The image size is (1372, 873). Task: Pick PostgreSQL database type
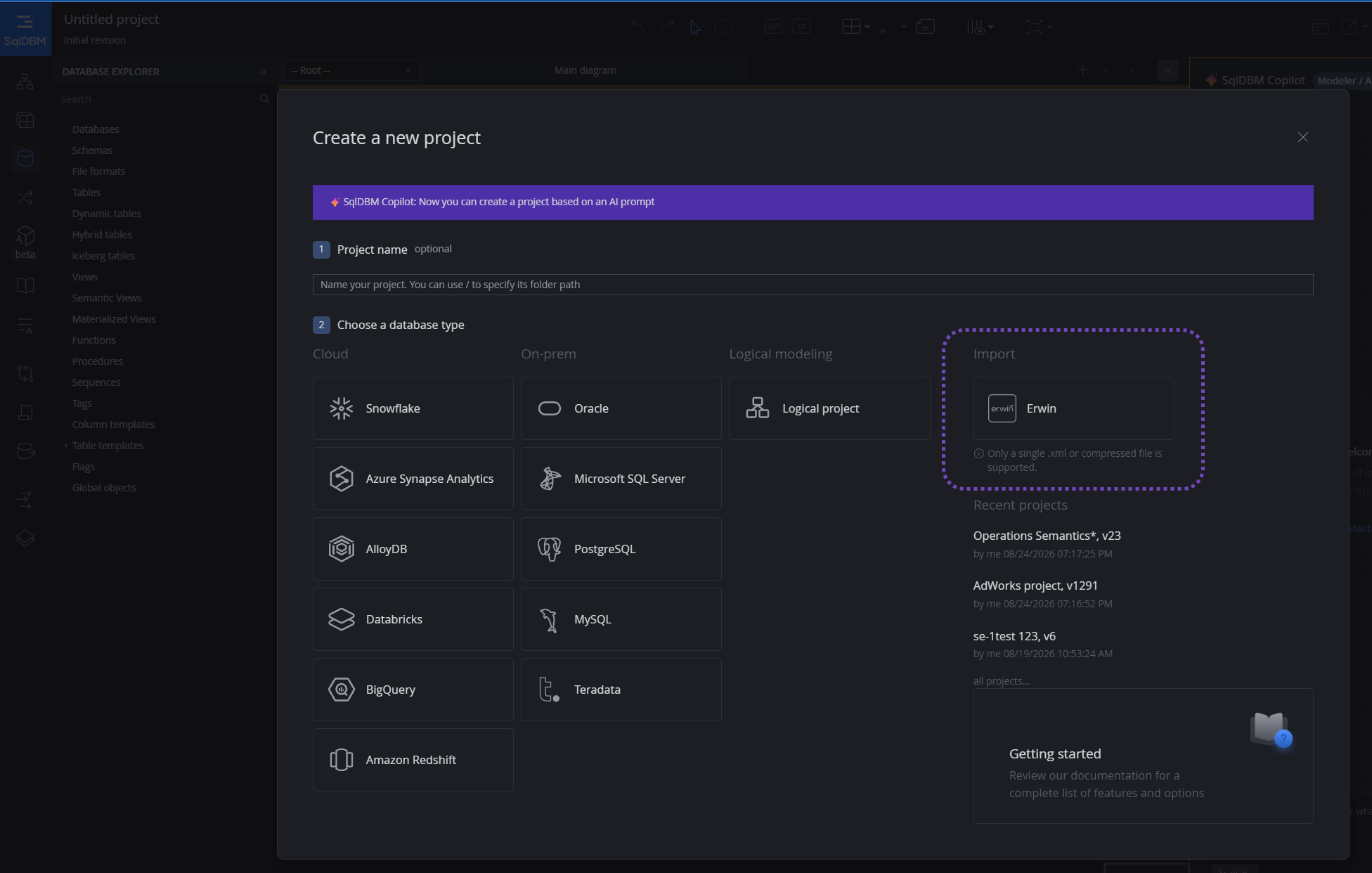pyautogui.click(x=621, y=549)
